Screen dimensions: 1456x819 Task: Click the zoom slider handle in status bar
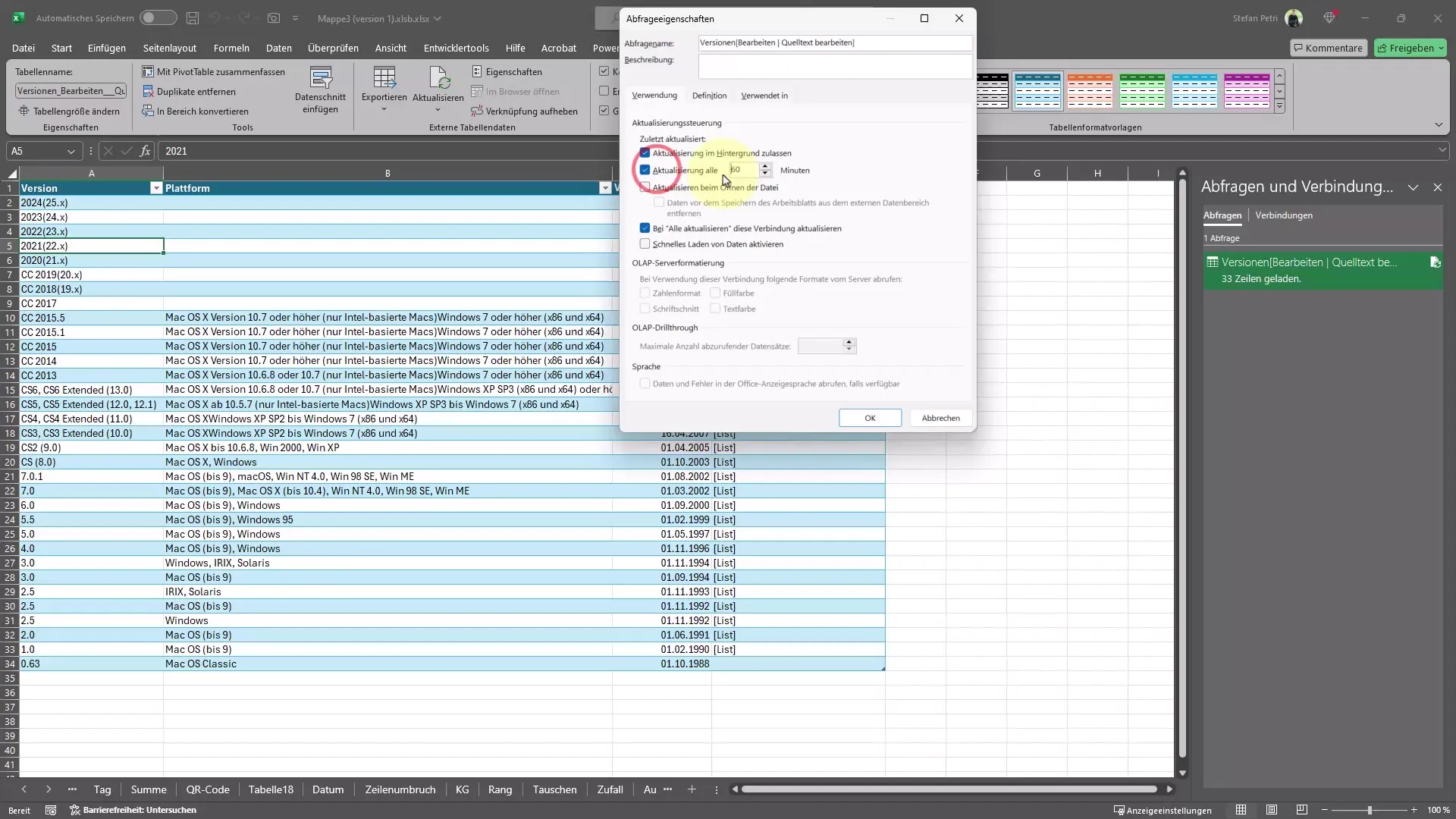coord(1370,810)
